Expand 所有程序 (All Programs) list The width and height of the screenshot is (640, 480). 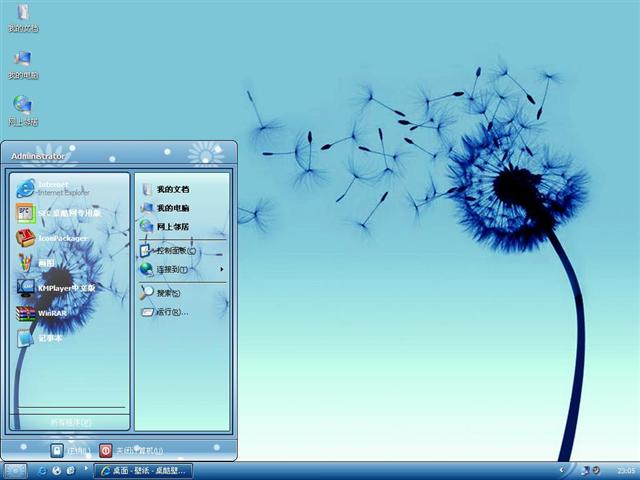coord(70,422)
